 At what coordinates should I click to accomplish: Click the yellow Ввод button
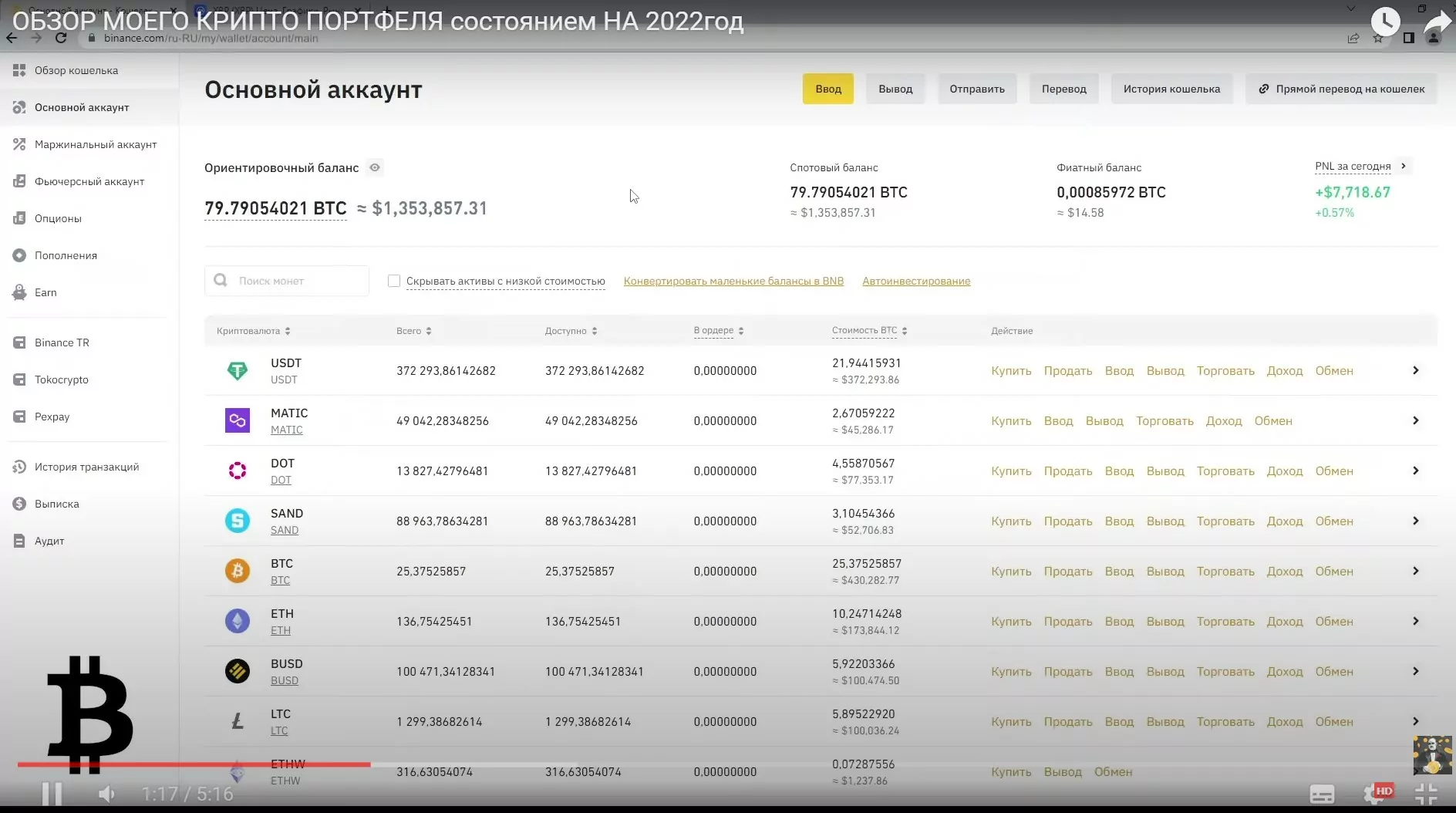[x=828, y=89]
